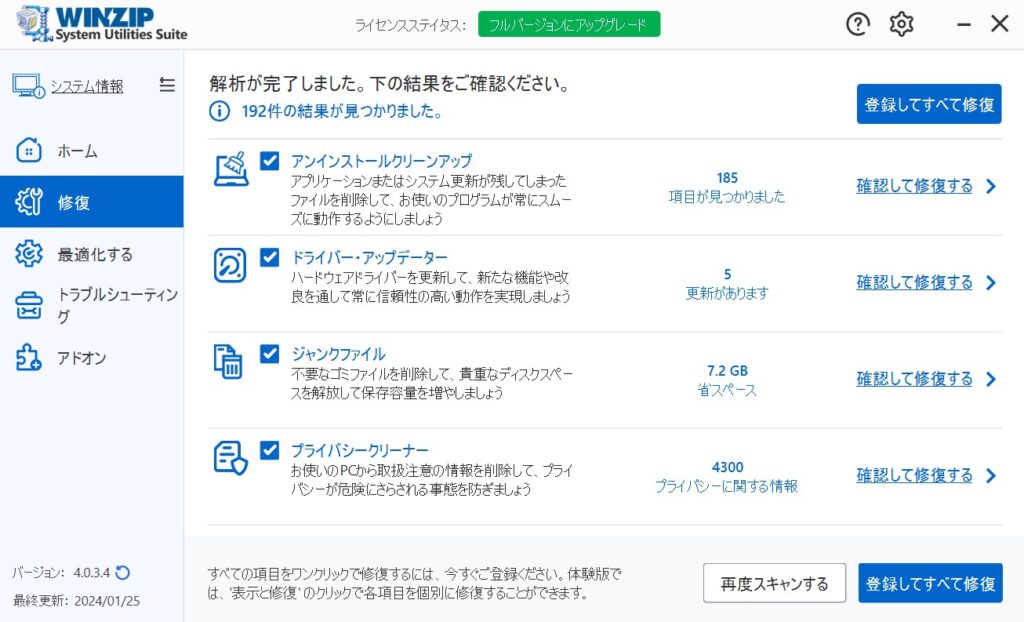Viewport: 1024px width, 622px height.
Task: Click the green フルバージョンにアップグレード button
Action: coord(569,24)
